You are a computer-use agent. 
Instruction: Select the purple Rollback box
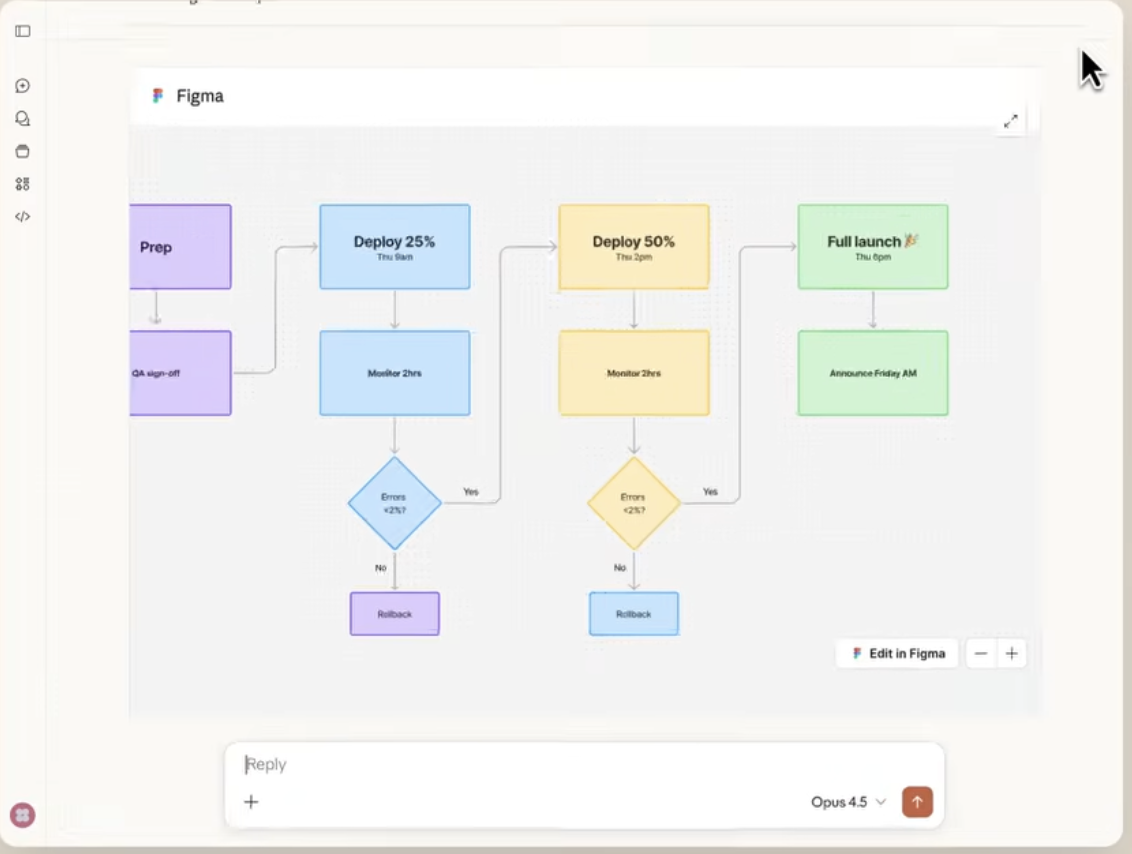[x=395, y=614]
